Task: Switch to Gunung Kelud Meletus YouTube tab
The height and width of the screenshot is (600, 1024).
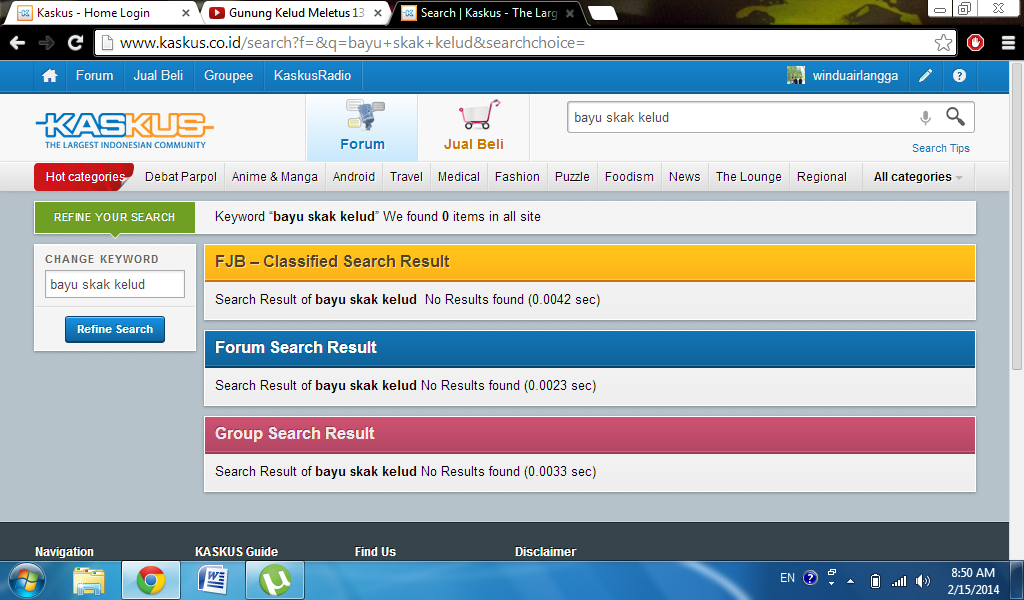Action: point(295,13)
